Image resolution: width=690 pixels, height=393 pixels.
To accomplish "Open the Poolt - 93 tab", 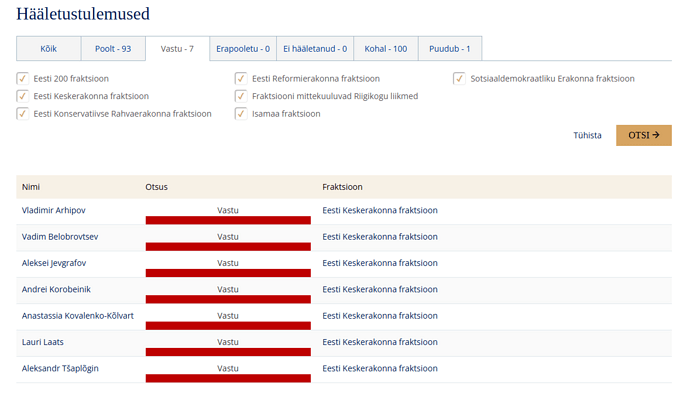I will 113,49.
